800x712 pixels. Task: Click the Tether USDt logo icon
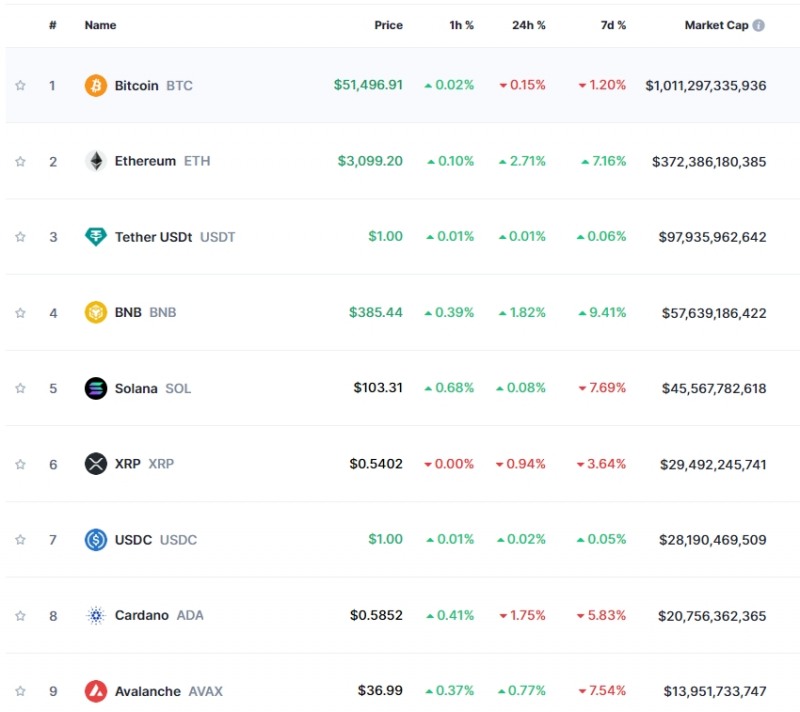95,237
